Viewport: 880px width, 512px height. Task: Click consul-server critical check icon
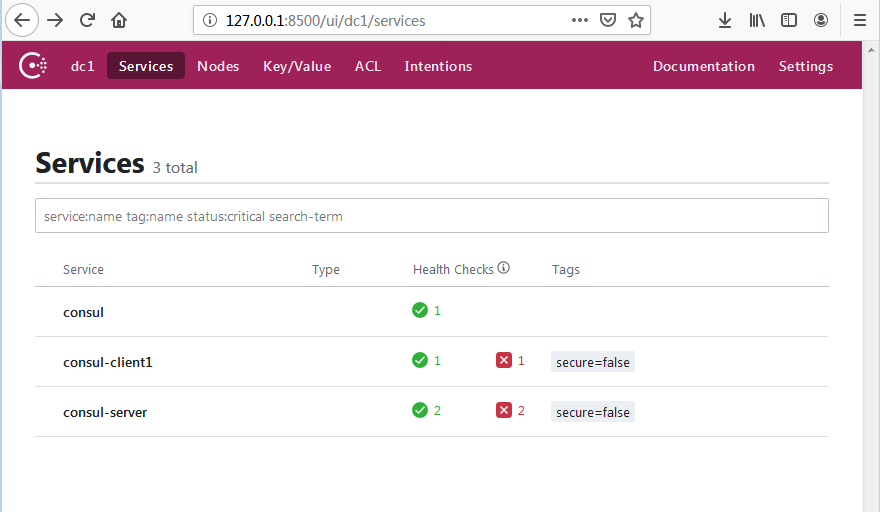(x=504, y=410)
